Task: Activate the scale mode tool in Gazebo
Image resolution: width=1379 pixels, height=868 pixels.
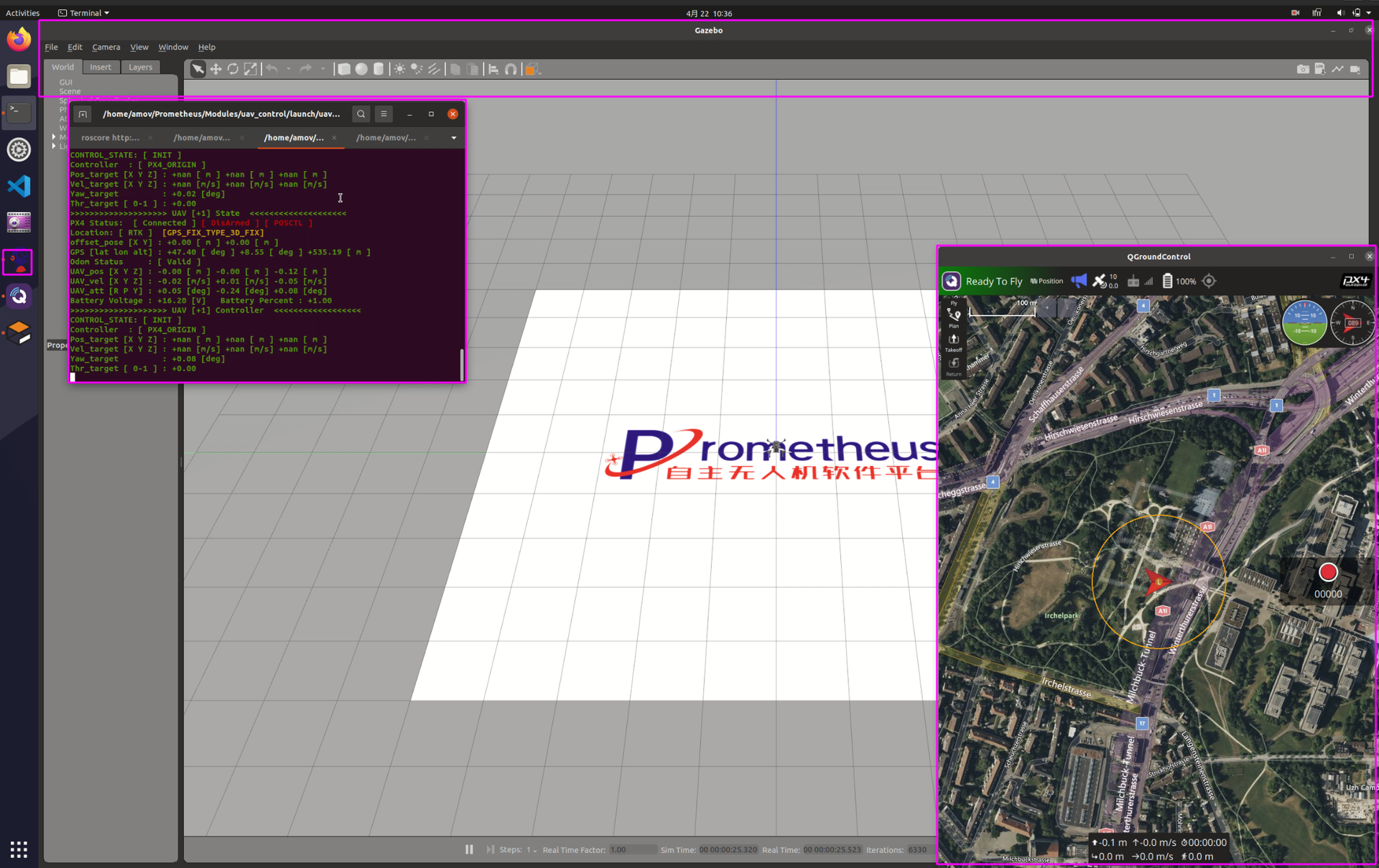Action: click(250, 69)
